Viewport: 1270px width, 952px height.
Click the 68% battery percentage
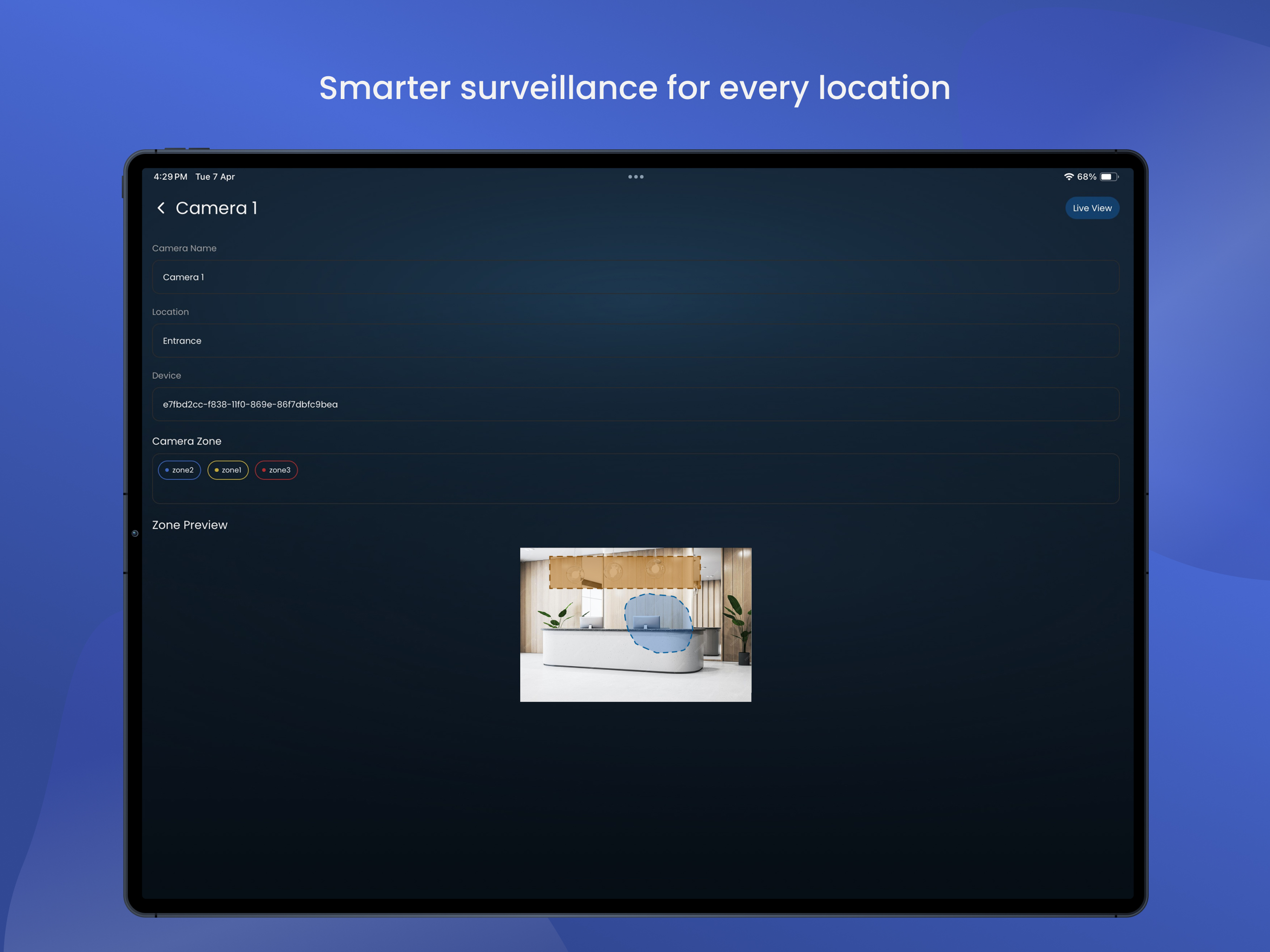click(1086, 177)
